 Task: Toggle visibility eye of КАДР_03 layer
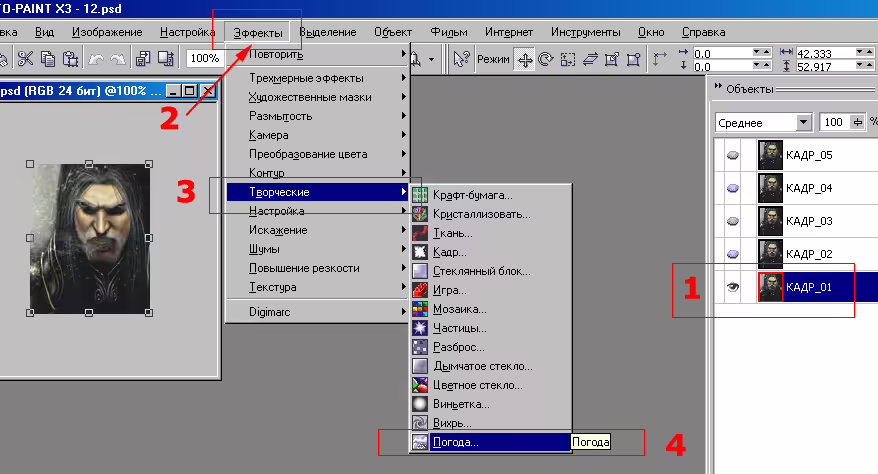click(x=732, y=221)
